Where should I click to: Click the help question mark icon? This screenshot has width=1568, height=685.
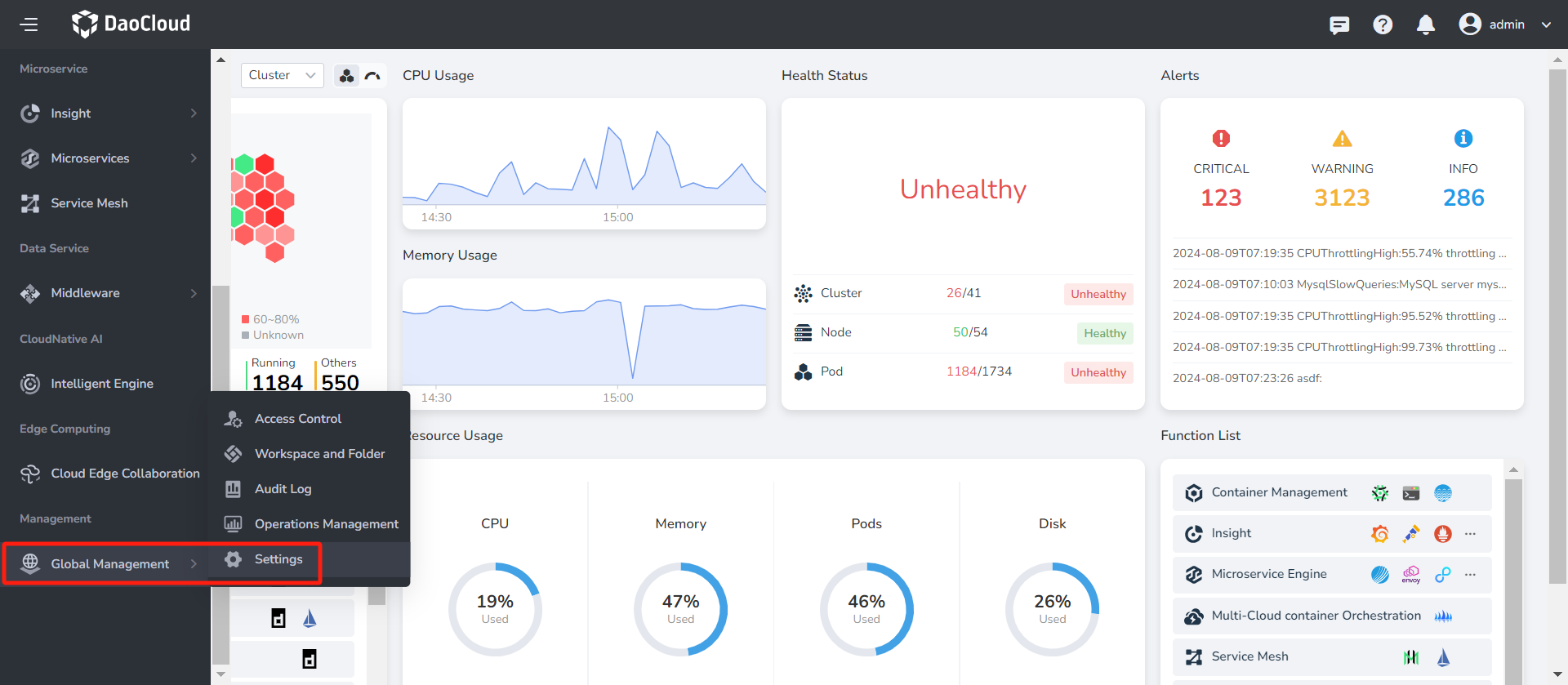tap(1383, 24)
